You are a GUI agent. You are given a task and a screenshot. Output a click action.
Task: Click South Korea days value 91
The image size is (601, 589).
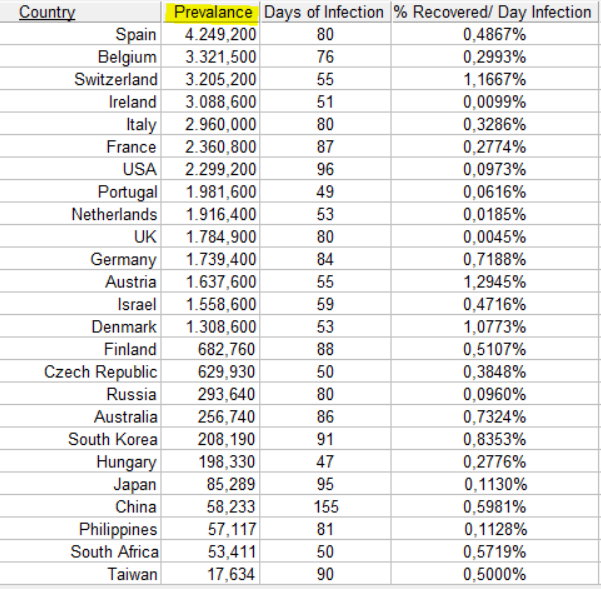pyautogui.click(x=325, y=440)
